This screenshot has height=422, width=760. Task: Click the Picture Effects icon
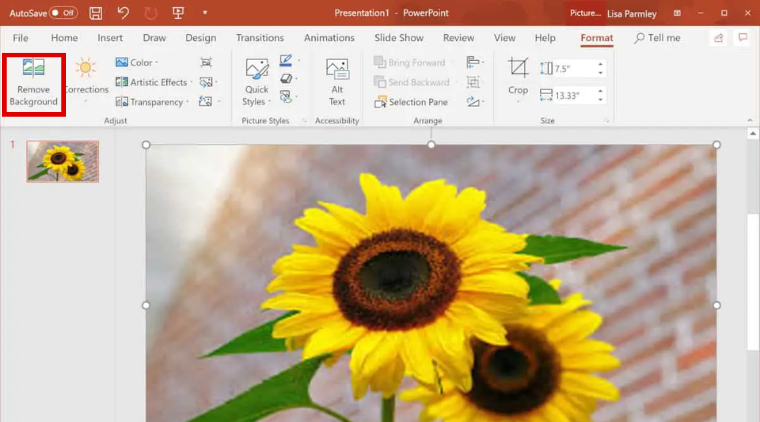point(286,78)
